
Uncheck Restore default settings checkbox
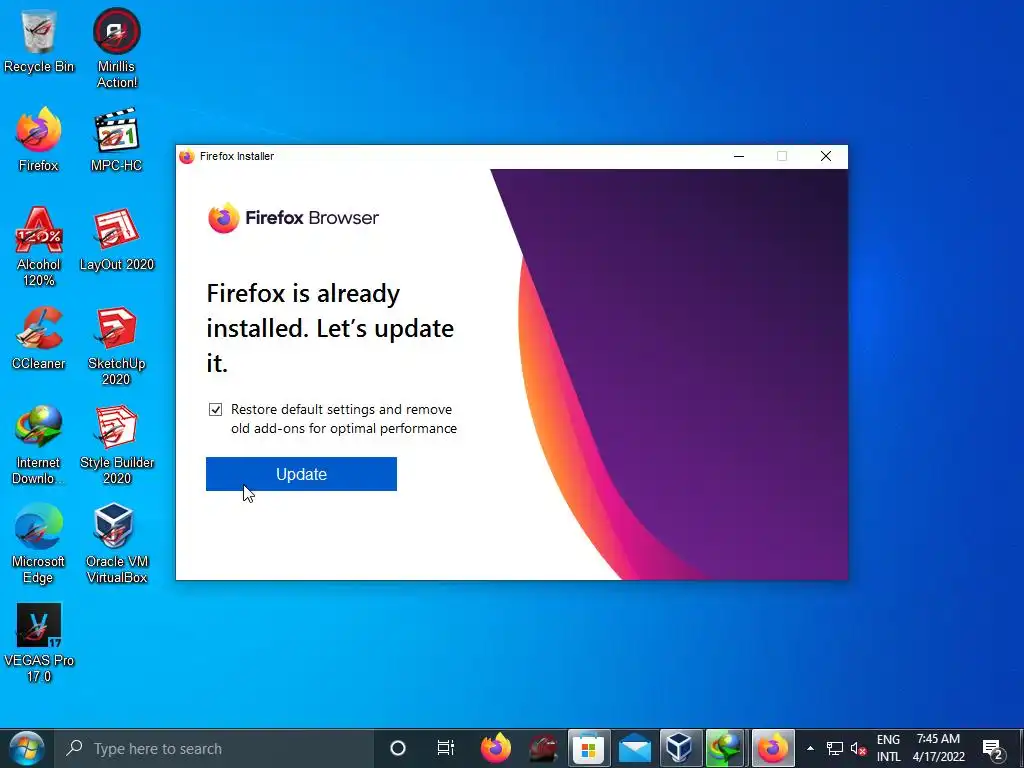(x=215, y=409)
